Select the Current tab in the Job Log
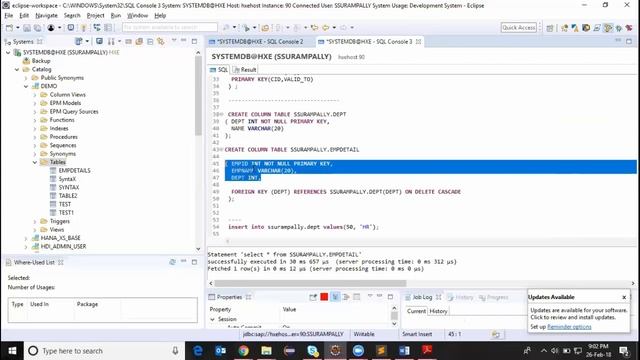This screenshot has height=360, width=640. [x=416, y=311]
